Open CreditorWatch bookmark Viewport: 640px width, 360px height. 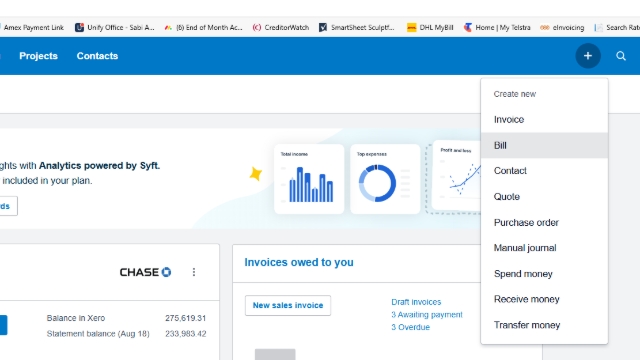coord(281,27)
